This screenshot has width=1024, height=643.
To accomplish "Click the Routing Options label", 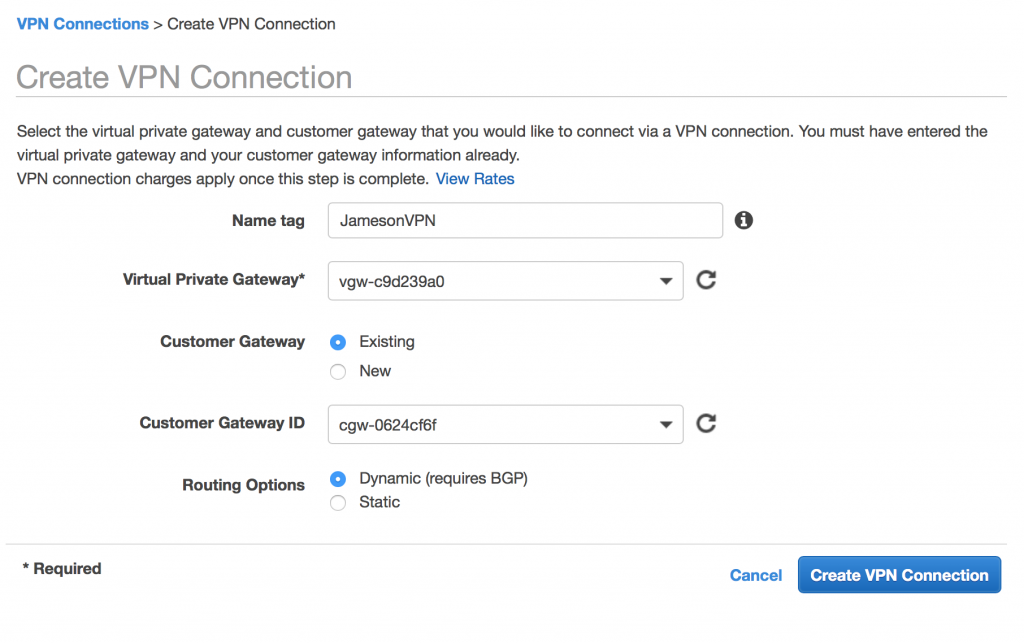I will tap(243, 485).
